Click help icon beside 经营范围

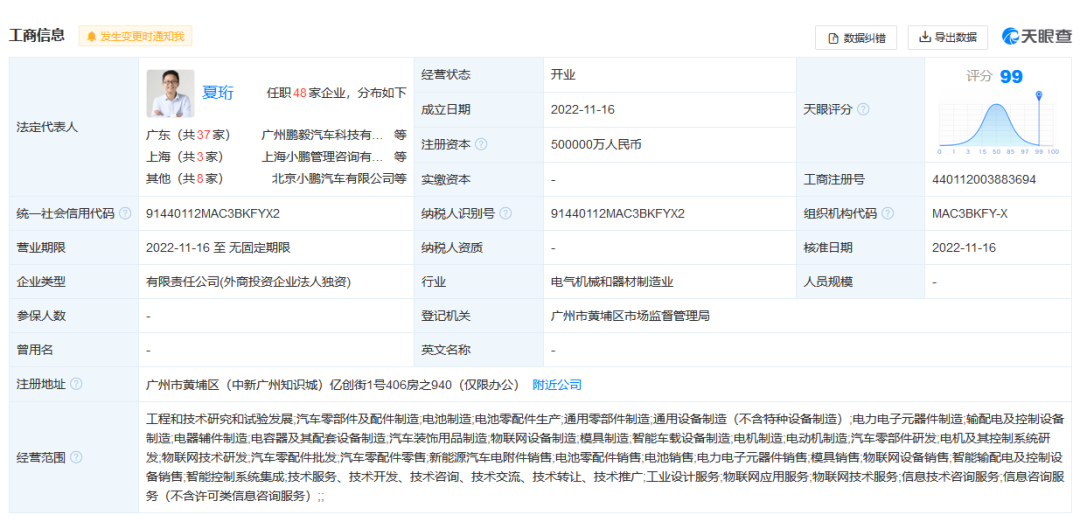(76, 457)
